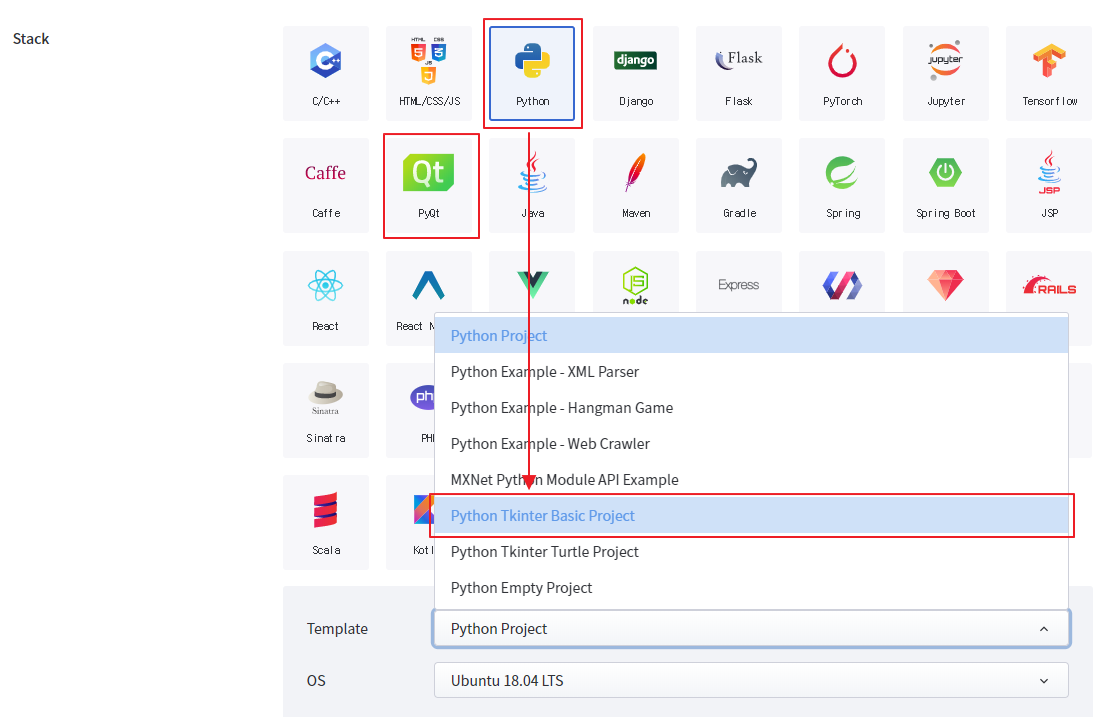Screen dimensions: 1098x717
Task: Select MXNet Python Module API Example
Action: pos(751,480)
